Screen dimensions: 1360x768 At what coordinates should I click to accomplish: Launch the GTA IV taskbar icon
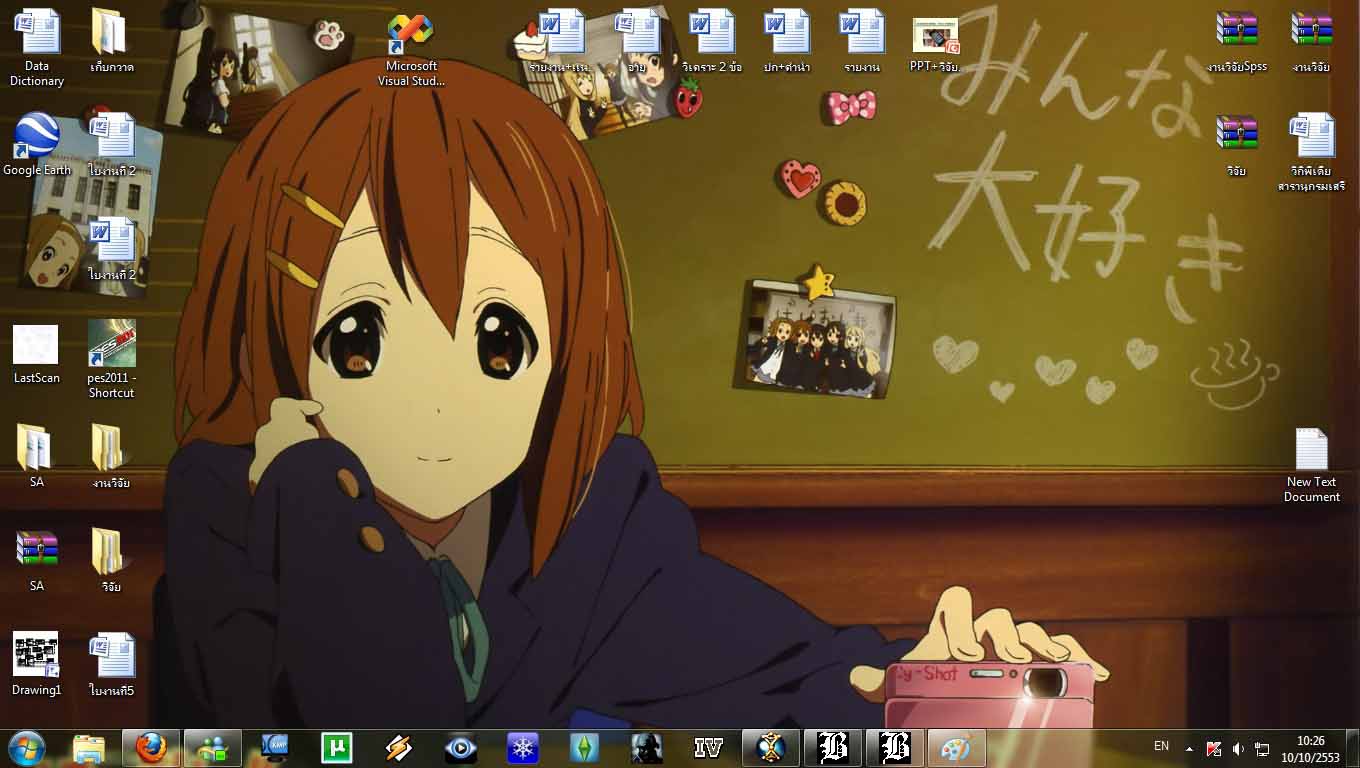709,748
